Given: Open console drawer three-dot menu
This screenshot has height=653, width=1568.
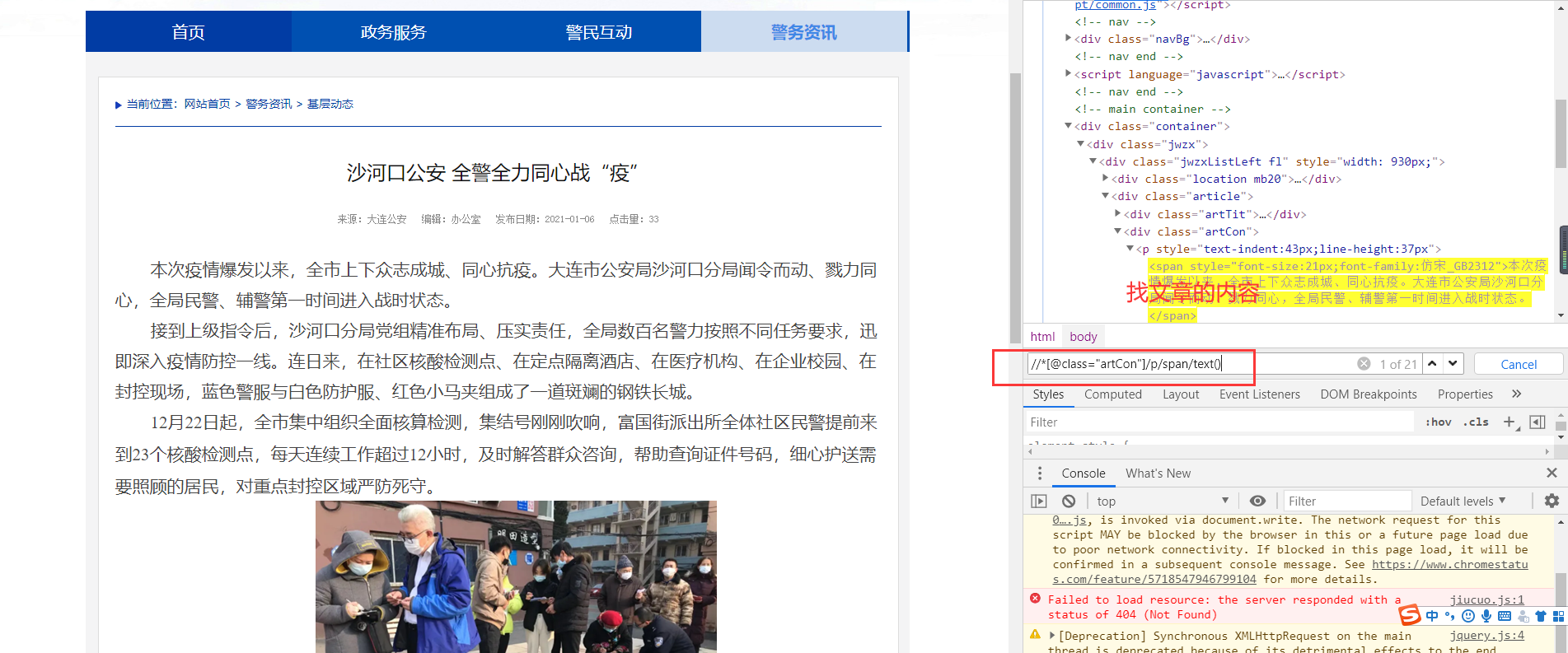Looking at the screenshot, I should [x=1040, y=473].
